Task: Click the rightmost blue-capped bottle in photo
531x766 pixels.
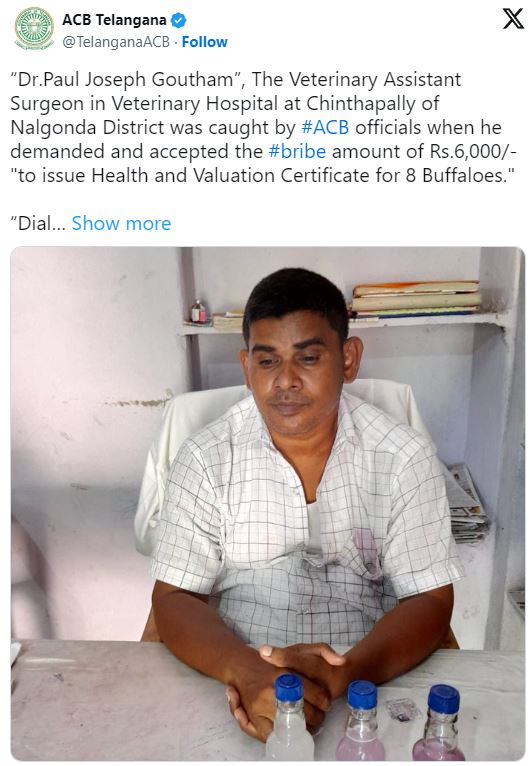Action: click(x=442, y=723)
